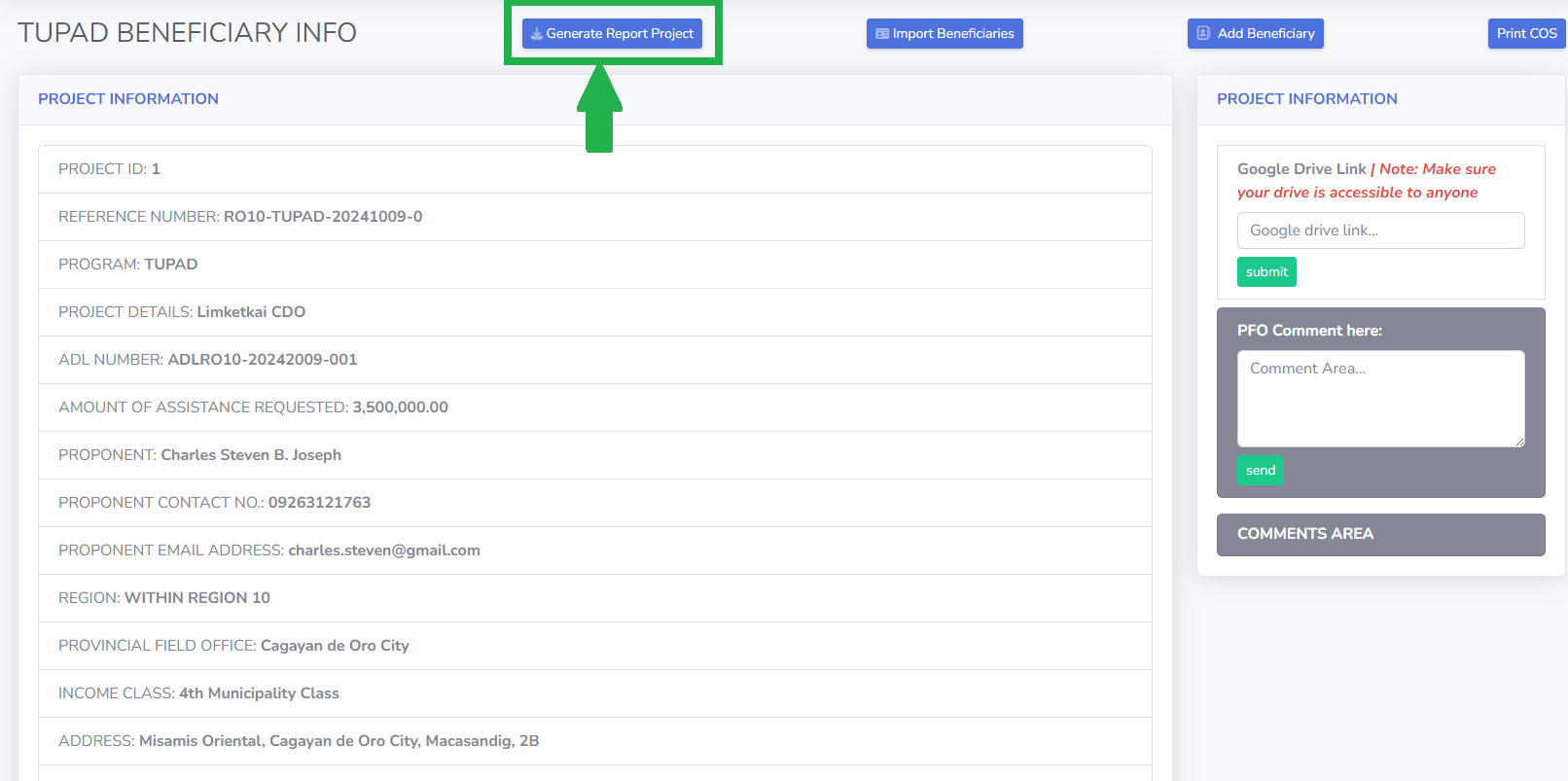Click the Google Drive Link label
Image resolution: width=1568 pixels, height=781 pixels.
pos(1301,169)
